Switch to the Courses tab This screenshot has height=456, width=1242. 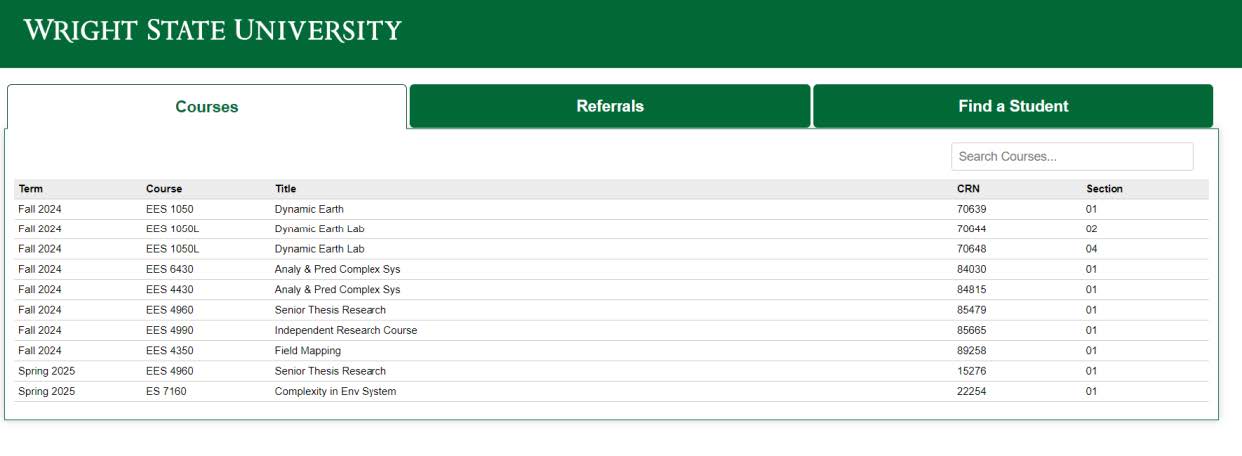[207, 107]
